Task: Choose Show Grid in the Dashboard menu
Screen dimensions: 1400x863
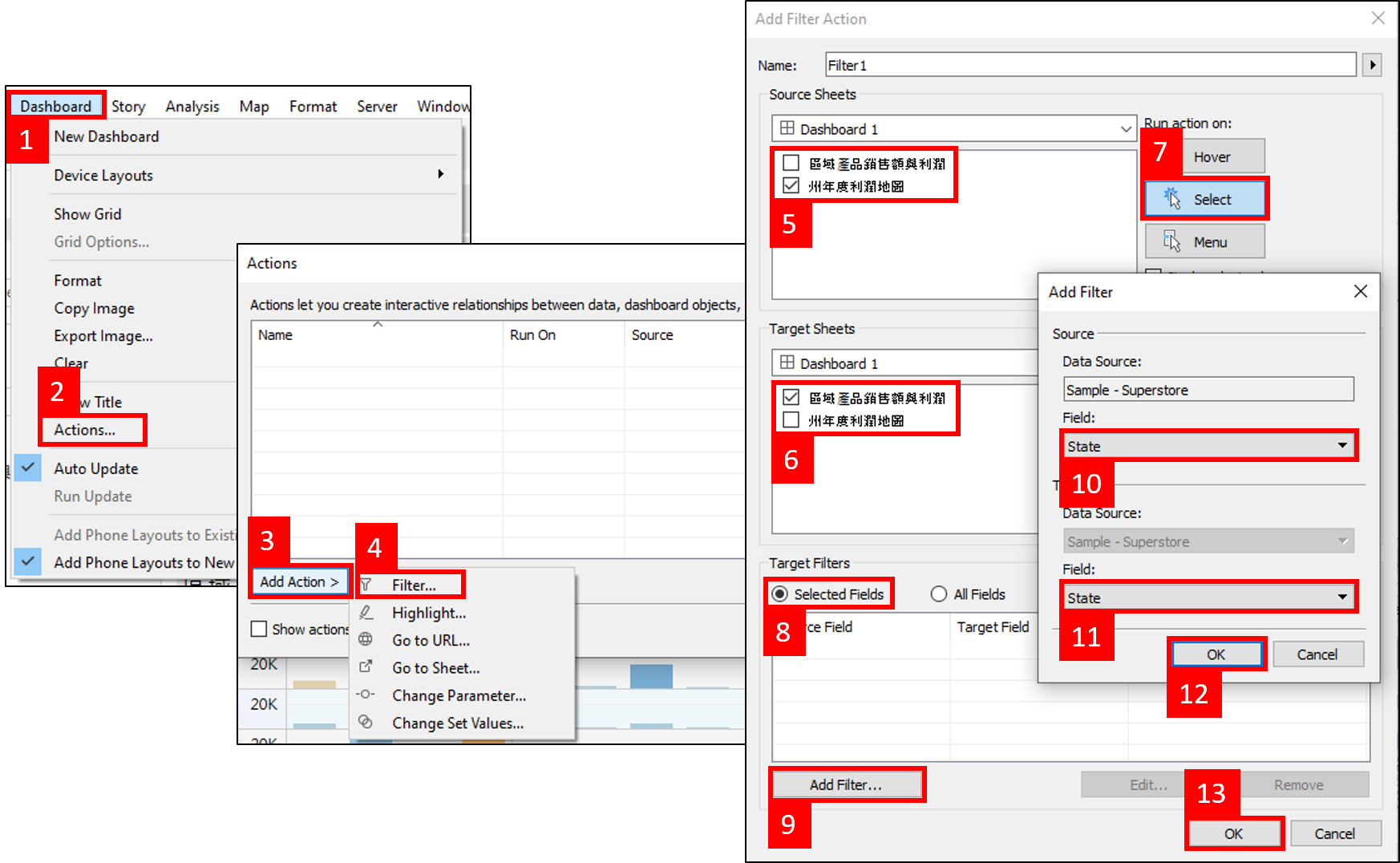Action: pos(88,214)
